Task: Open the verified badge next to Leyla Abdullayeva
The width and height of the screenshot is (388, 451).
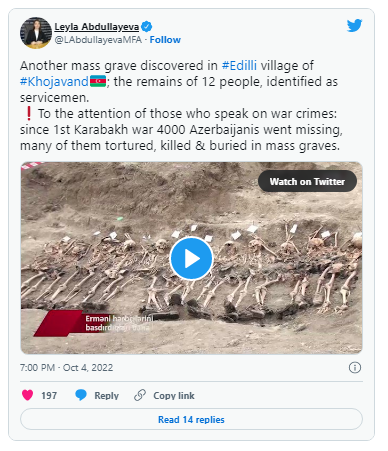Action: pos(147,26)
